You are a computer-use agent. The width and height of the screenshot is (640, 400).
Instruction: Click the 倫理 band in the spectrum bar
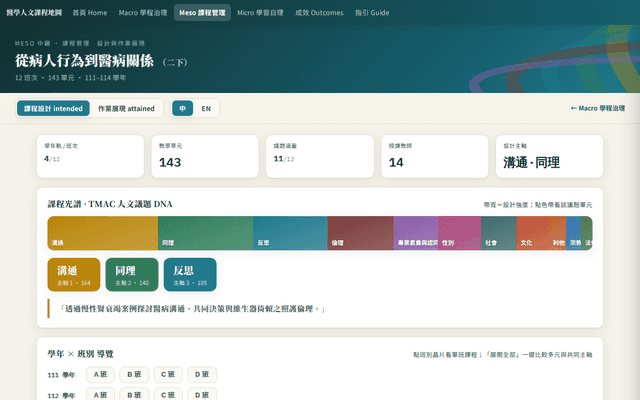pos(360,233)
